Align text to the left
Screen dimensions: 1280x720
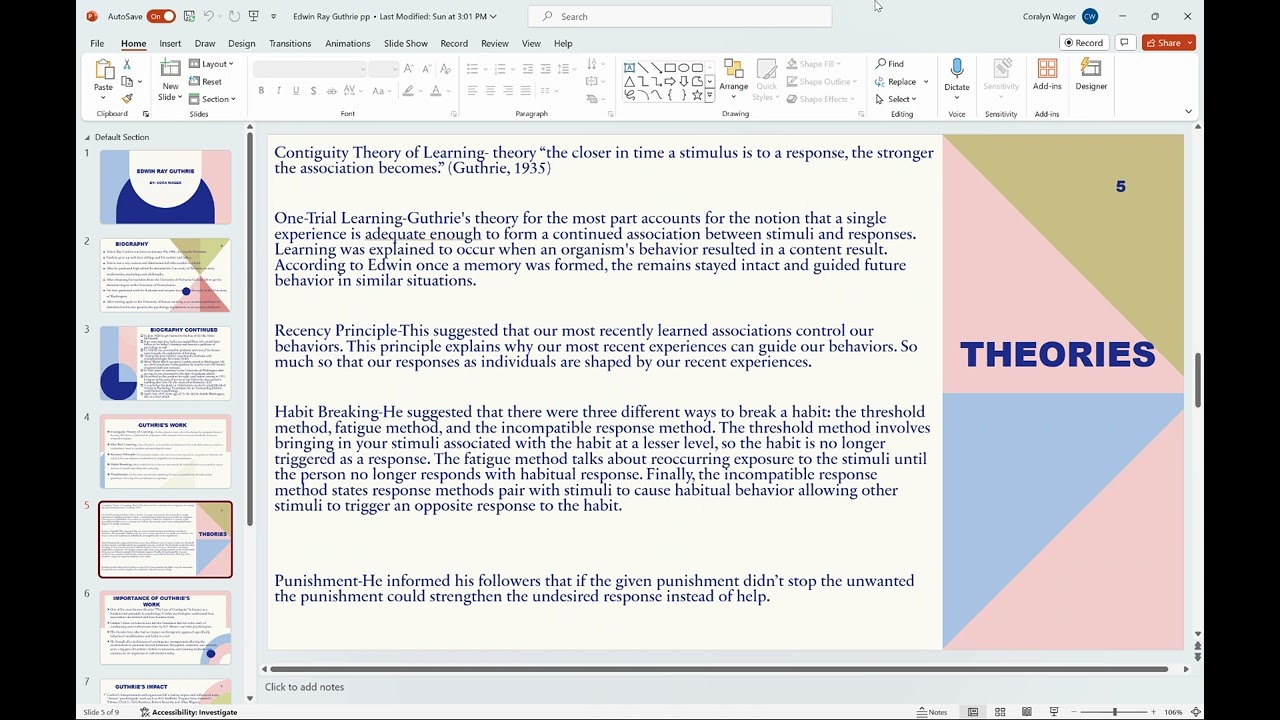coord(472,91)
